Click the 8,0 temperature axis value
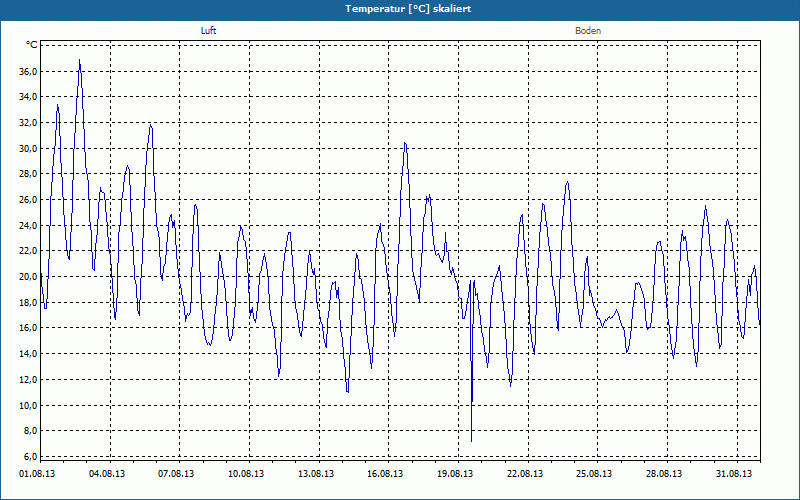 31,431
